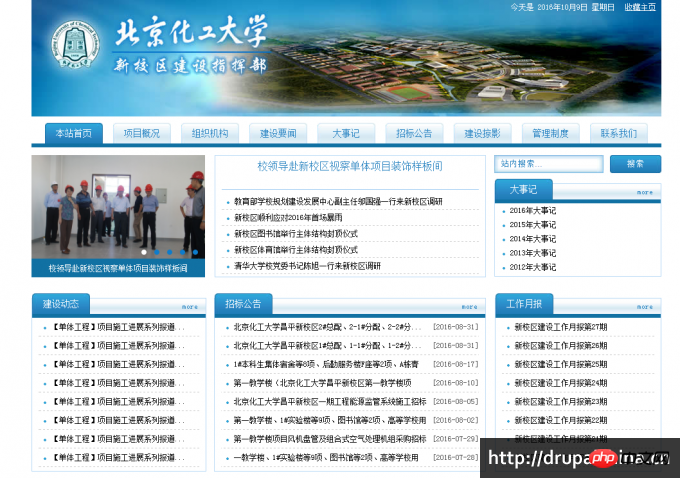The width and height of the screenshot is (680, 478).
Task: Jump to the second slideshow dot
Action: pos(157,252)
